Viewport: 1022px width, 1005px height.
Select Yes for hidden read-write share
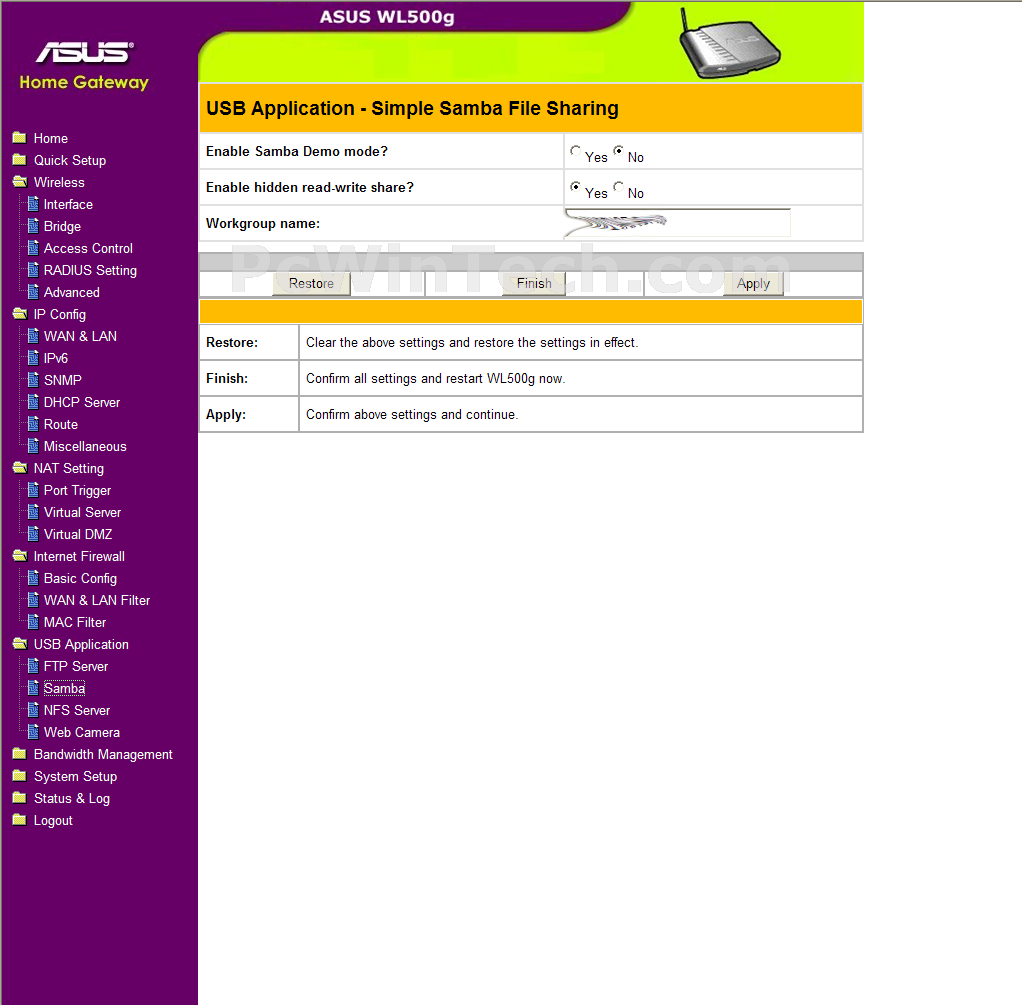click(x=575, y=186)
